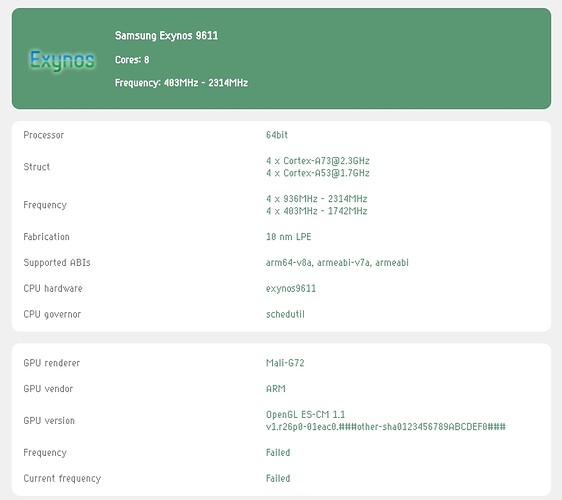This screenshot has width=562, height=500.
Task: Select the Supported ABIs label
Action: [x=57, y=262]
